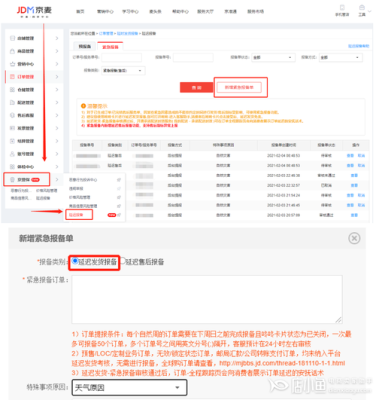The image size is (376, 400).
Task: Open the 报备单状态 dropdown set to 全部
Action: 273,57
